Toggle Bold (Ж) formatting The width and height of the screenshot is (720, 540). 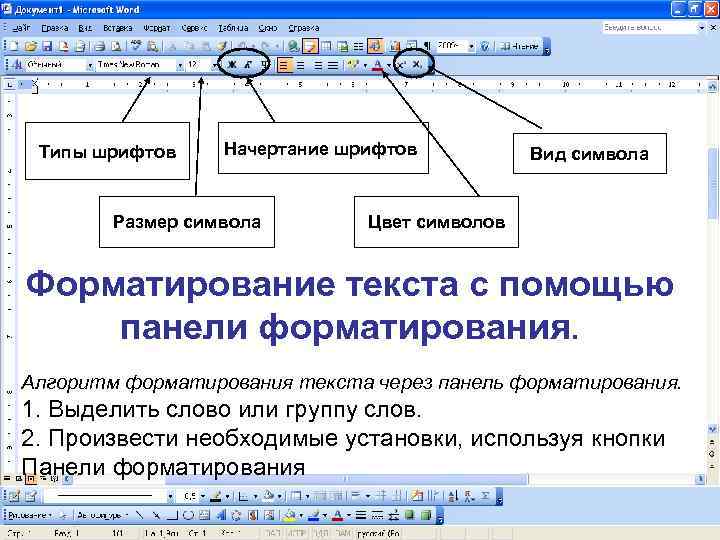(x=232, y=65)
